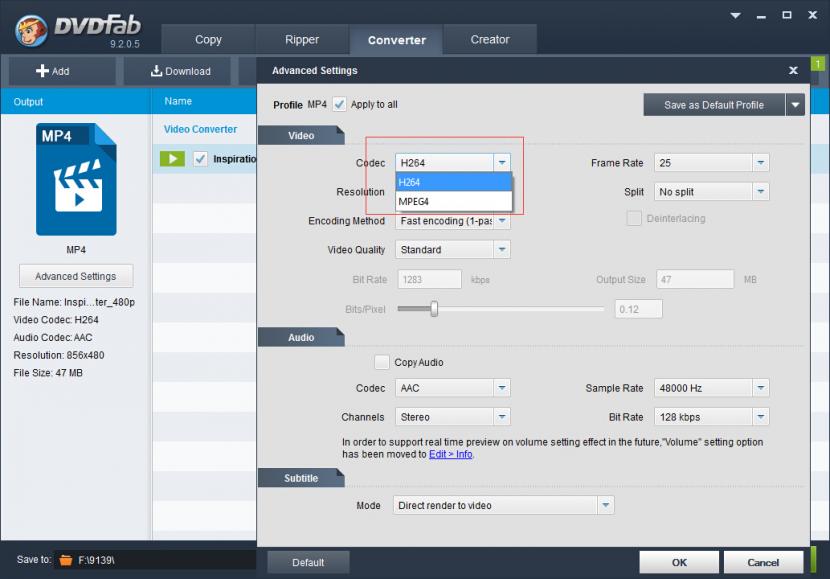Screen dimensions: 830x579
Task: Open the Edit > Info link
Action: 450,454
